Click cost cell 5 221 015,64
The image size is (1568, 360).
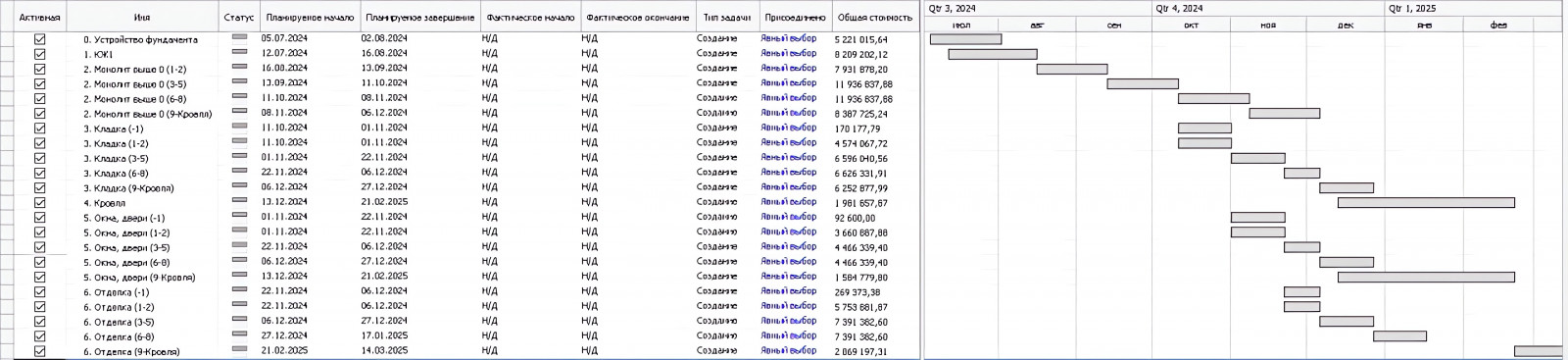pos(861,40)
